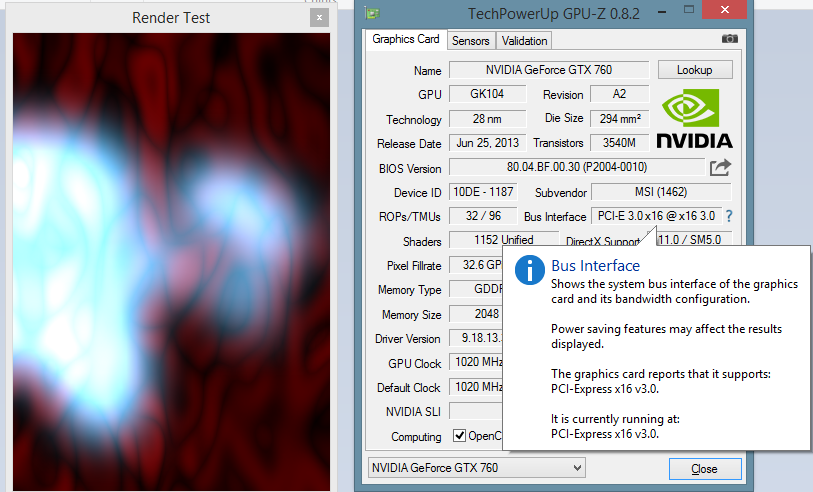The image size is (813, 492).
Task: Click the Shaders field 1152 Unified
Action: coord(503,240)
